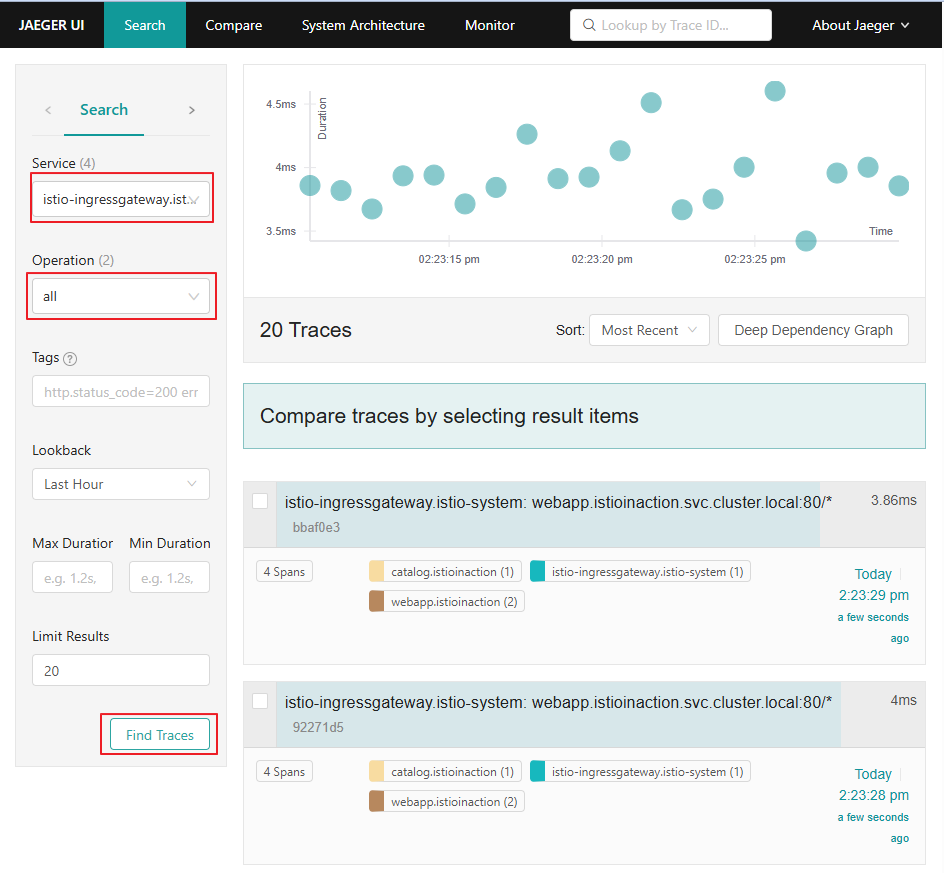Image resolution: width=944 pixels, height=873 pixels.
Task: Click istio-ingressgateway tag in trace 92271d5
Action: 640,771
